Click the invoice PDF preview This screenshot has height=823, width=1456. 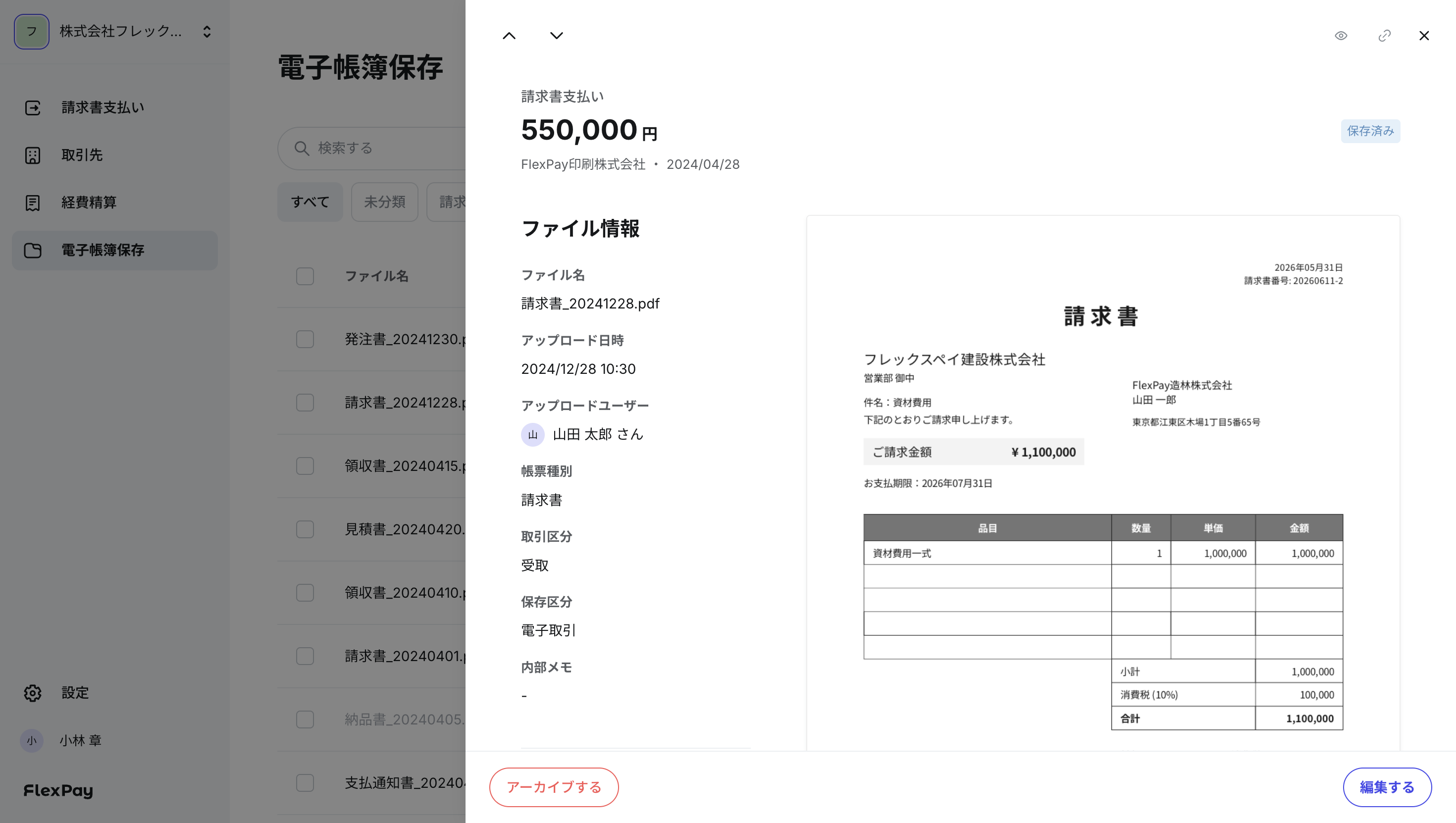1103,483
